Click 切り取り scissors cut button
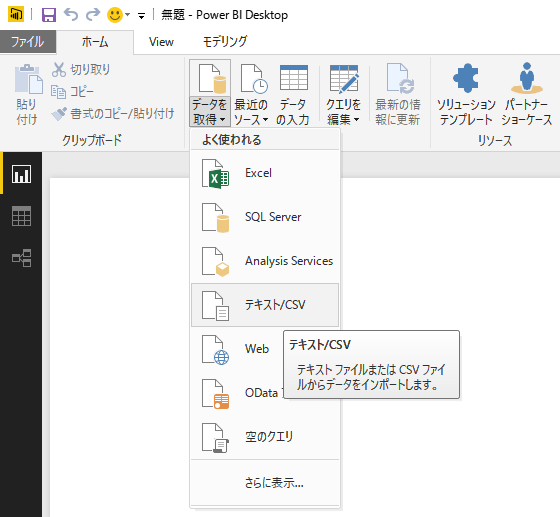This screenshot has height=517, width=560. 81,70
